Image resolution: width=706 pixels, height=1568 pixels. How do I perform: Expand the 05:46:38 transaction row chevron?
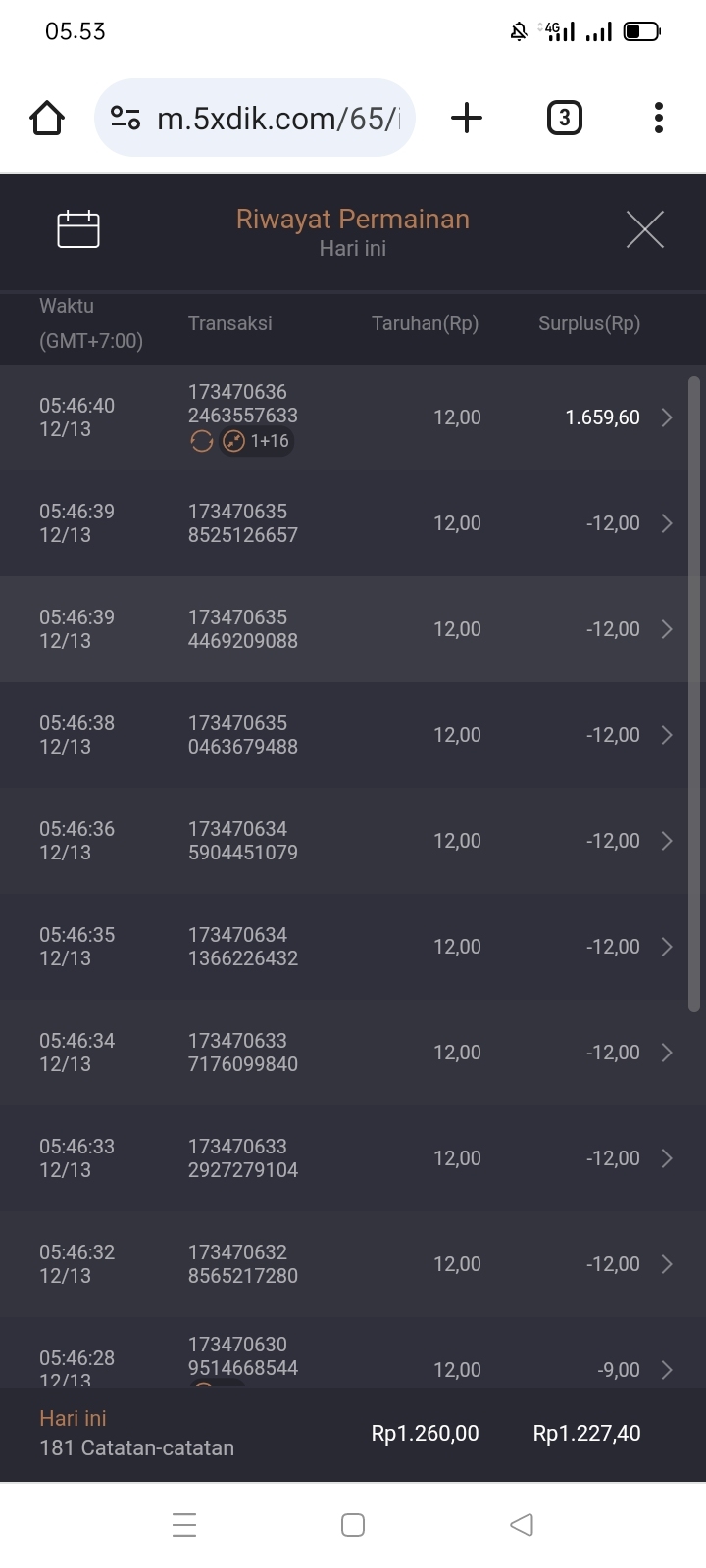point(667,735)
